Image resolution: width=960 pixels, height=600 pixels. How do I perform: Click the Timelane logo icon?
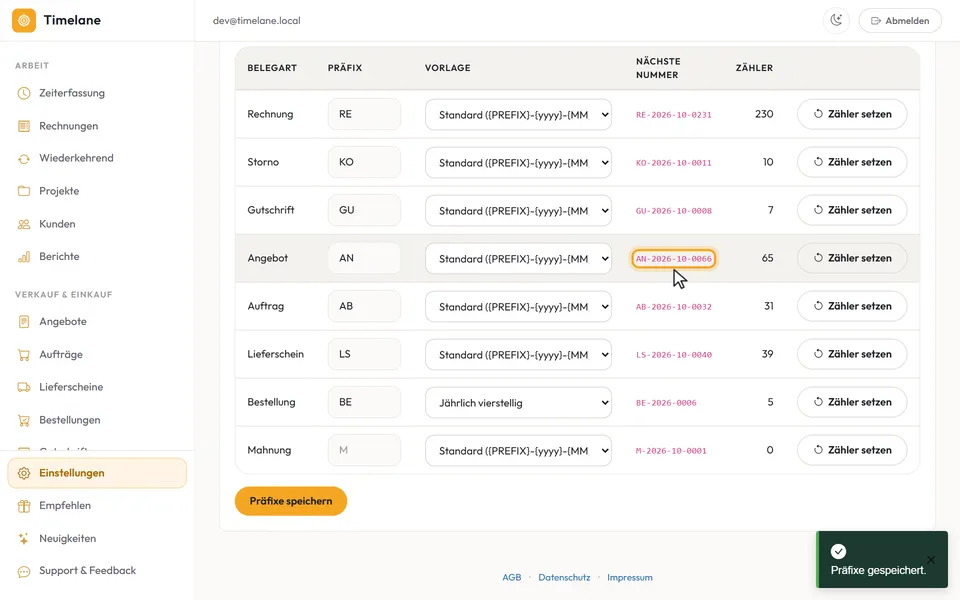click(24, 20)
